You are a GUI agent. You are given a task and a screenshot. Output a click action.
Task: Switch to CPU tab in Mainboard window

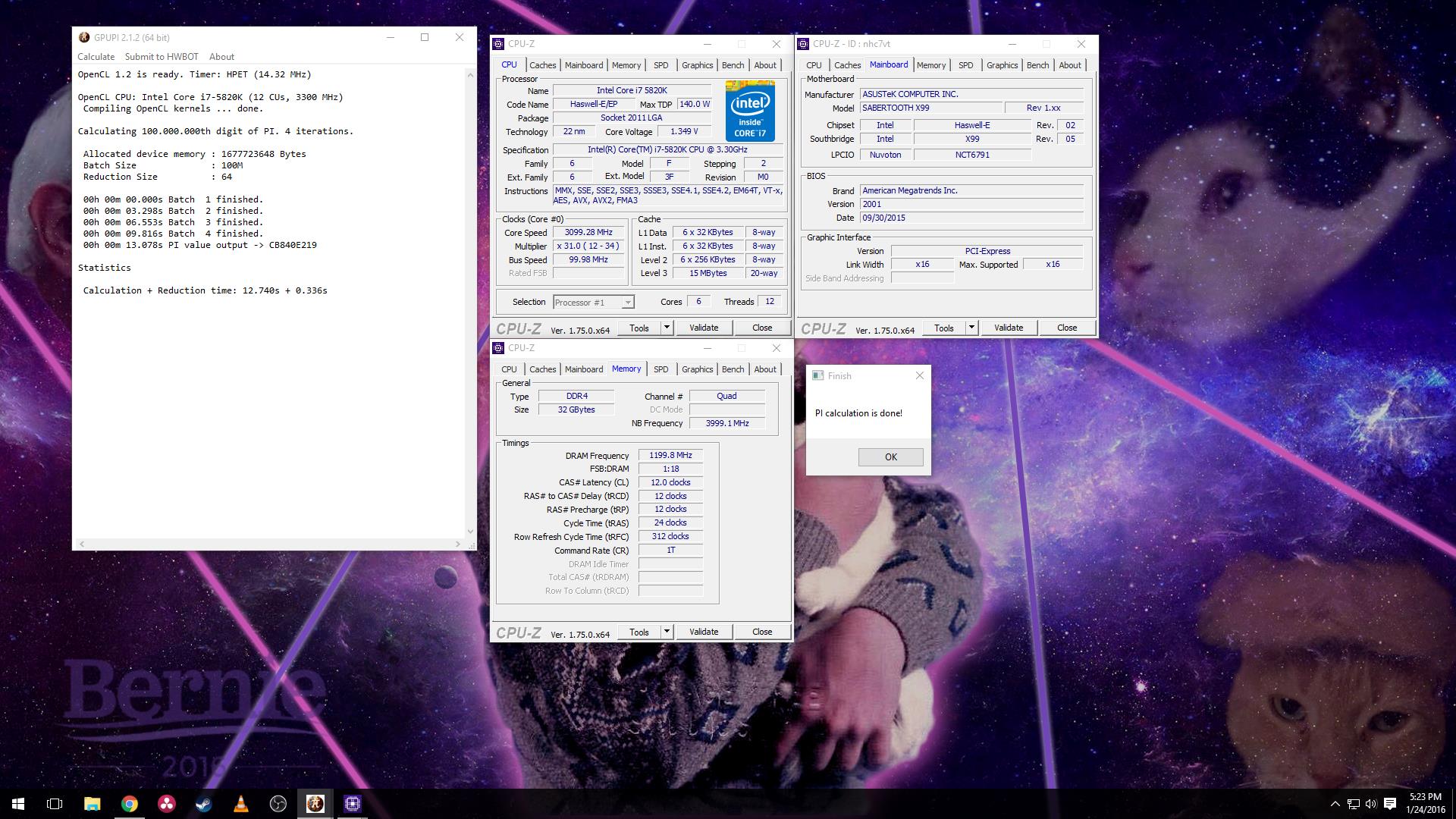[x=814, y=65]
